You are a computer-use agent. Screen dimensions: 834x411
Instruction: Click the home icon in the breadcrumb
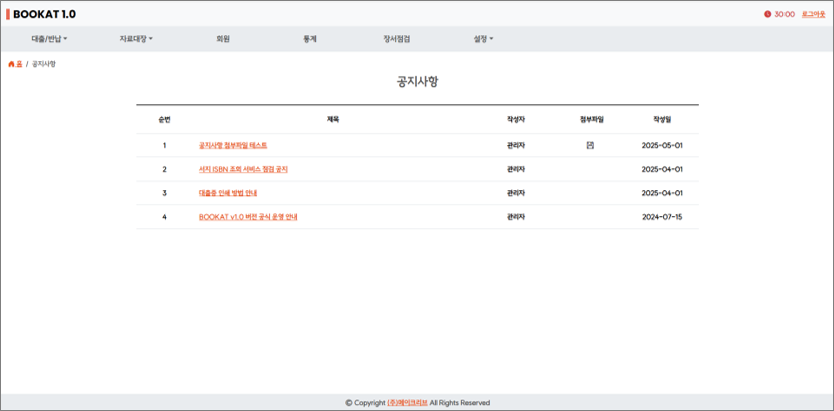[11, 64]
